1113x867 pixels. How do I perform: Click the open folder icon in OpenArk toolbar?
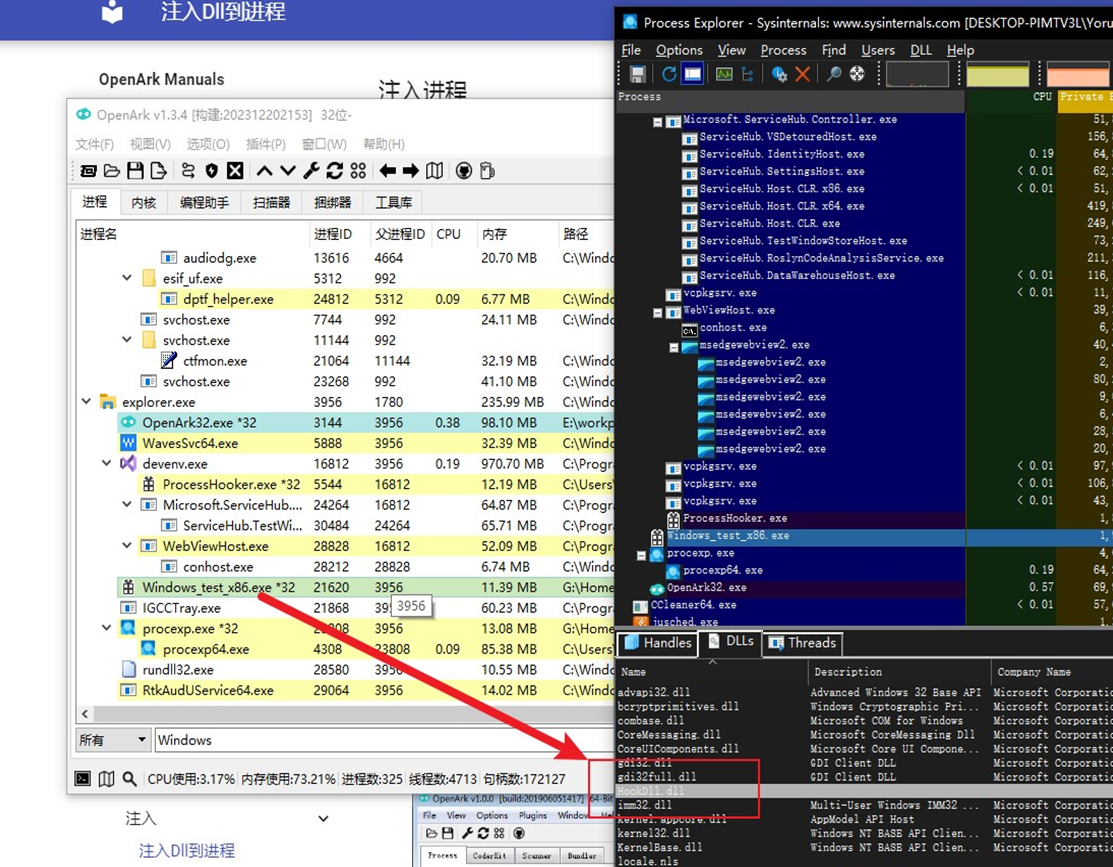click(112, 170)
